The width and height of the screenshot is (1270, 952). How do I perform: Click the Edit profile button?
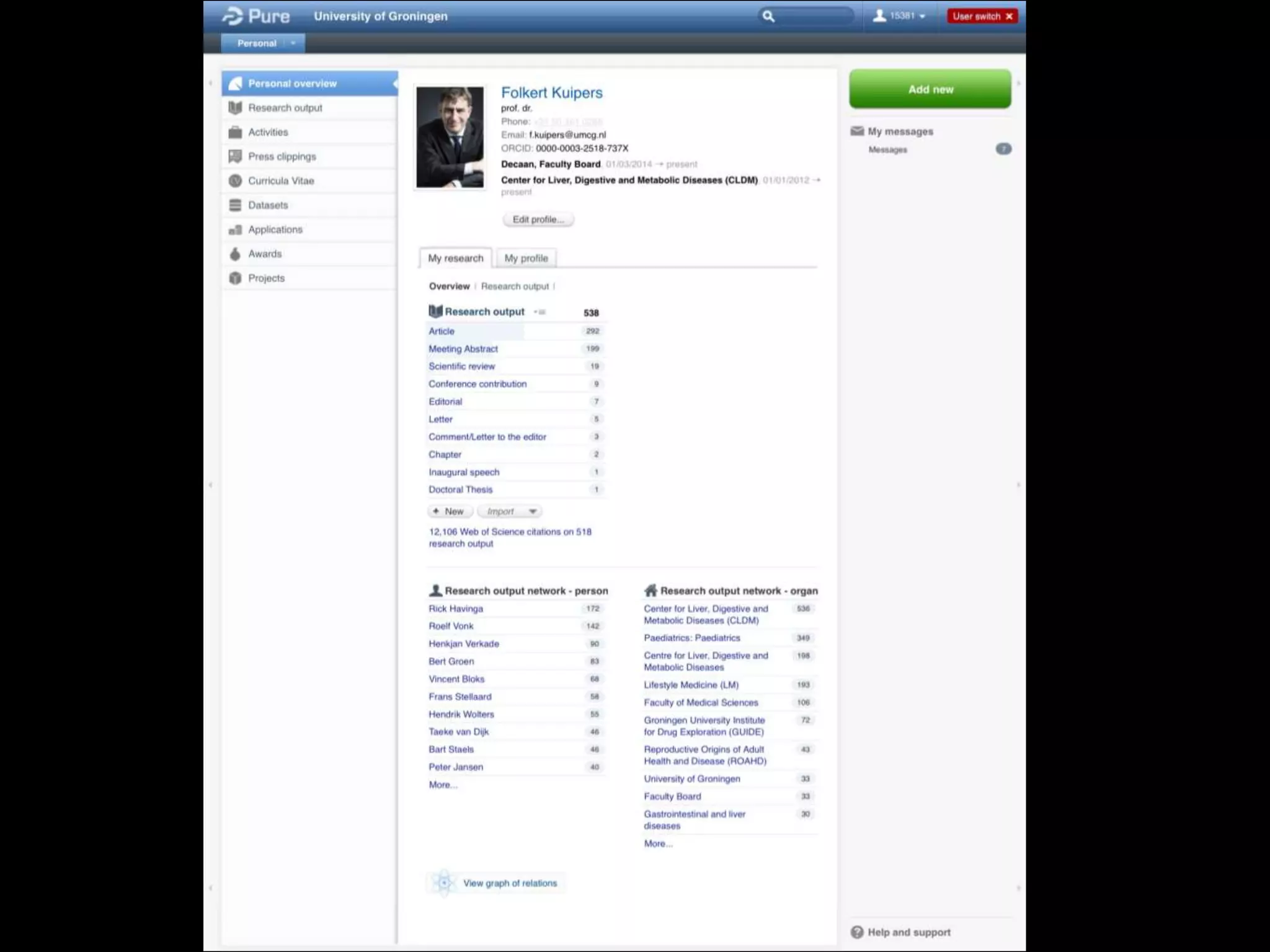pos(538,219)
